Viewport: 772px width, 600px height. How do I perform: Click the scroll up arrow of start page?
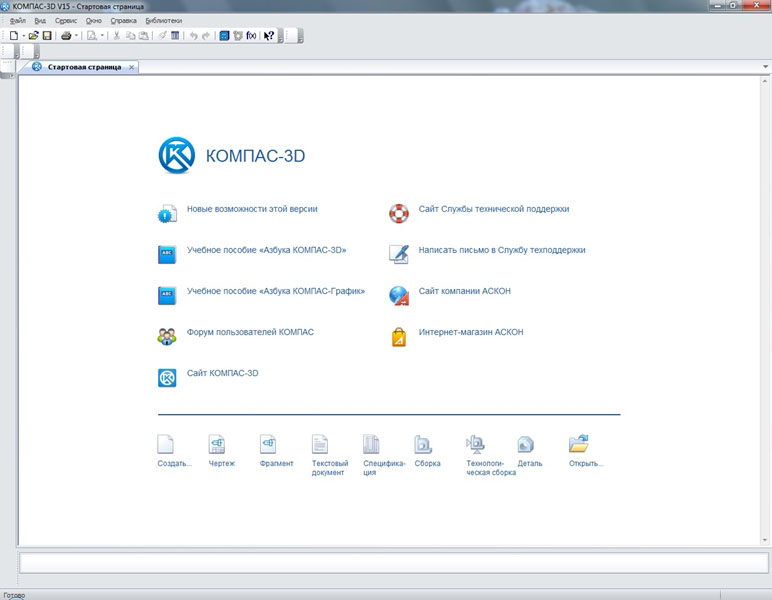coord(765,81)
